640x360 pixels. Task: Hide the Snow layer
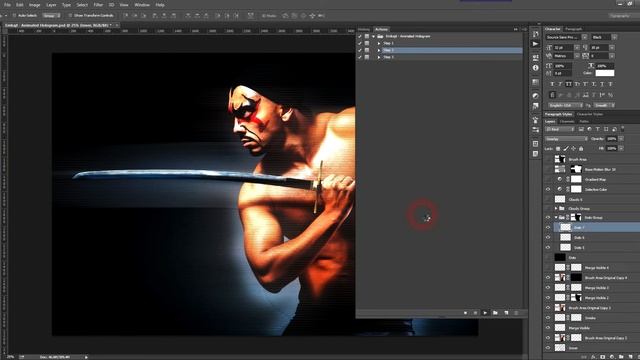click(548, 348)
